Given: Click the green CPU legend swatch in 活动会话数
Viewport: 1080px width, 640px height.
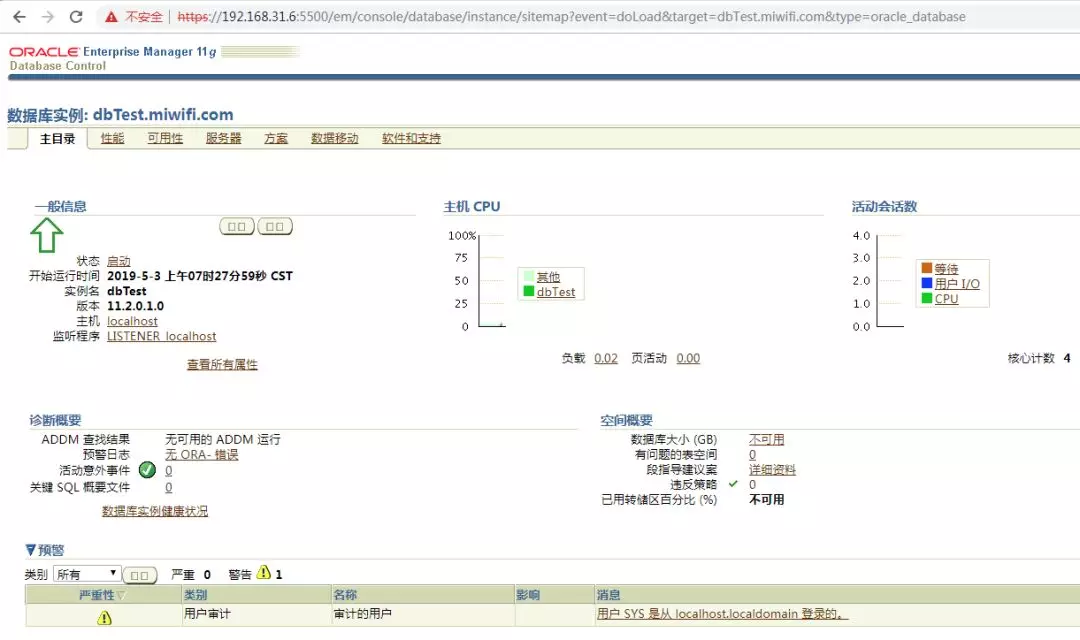Looking at the screenshot, I should click(x=927, y=298).
